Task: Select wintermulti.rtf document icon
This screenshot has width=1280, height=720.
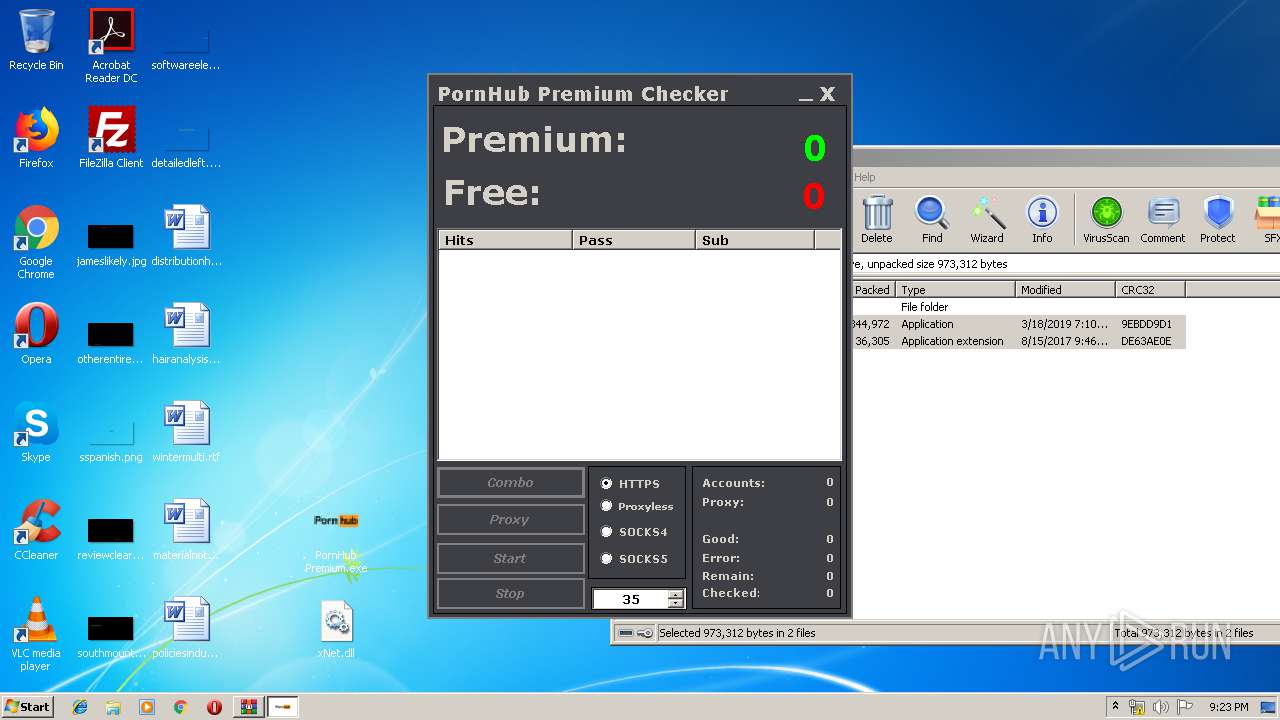Action: 186,432
